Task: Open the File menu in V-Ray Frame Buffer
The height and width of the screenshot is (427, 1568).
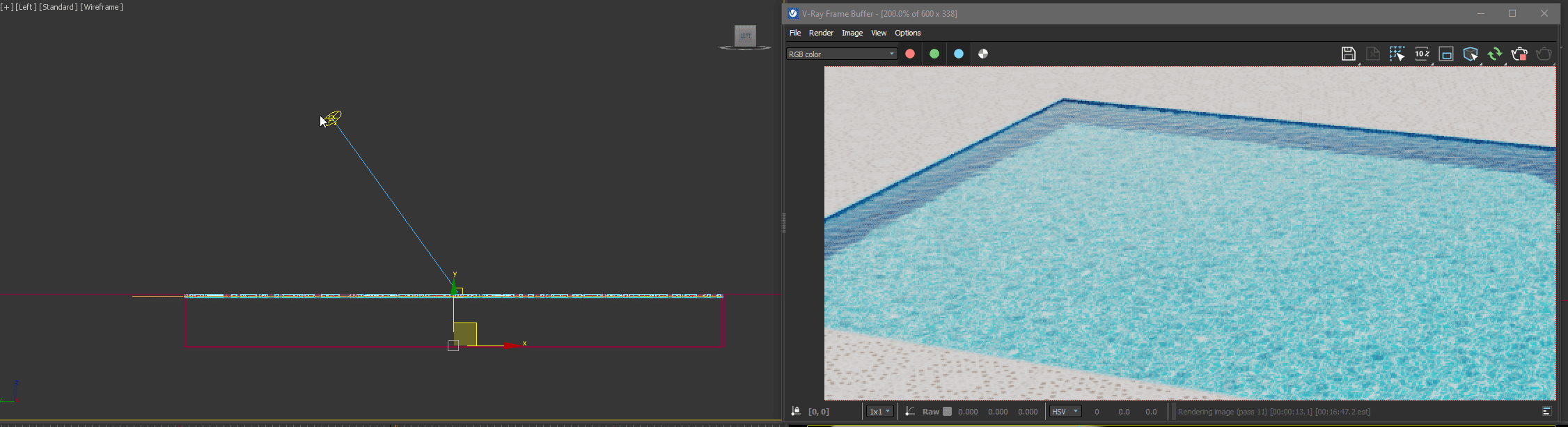Action: pos(795,33)
